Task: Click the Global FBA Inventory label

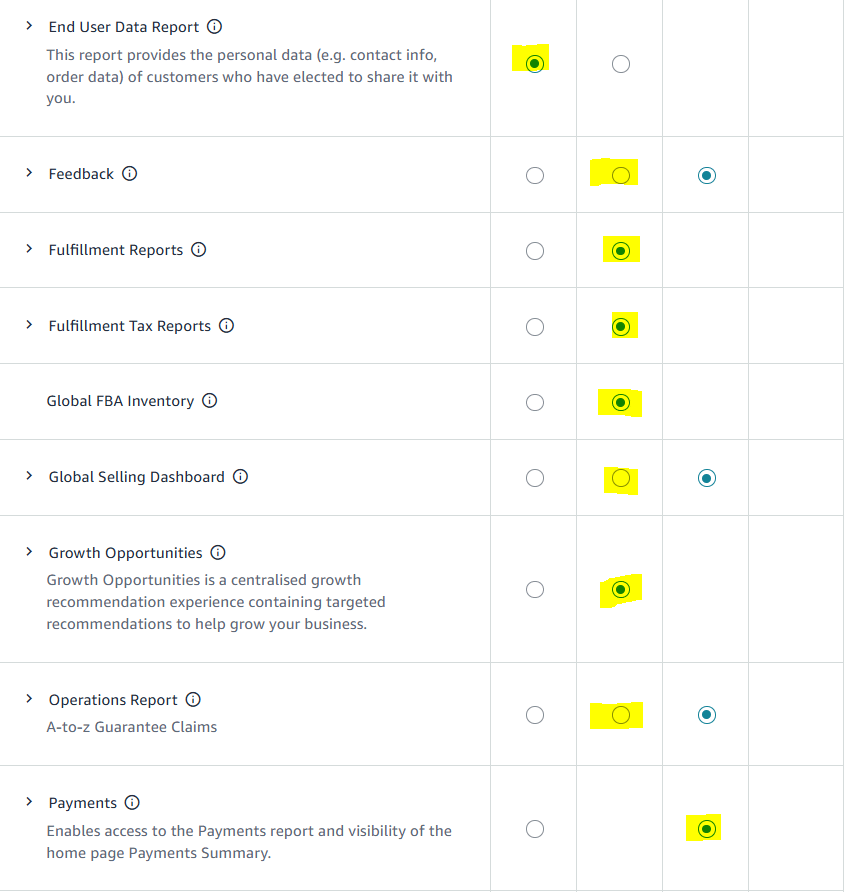Action: click(120, 401)
